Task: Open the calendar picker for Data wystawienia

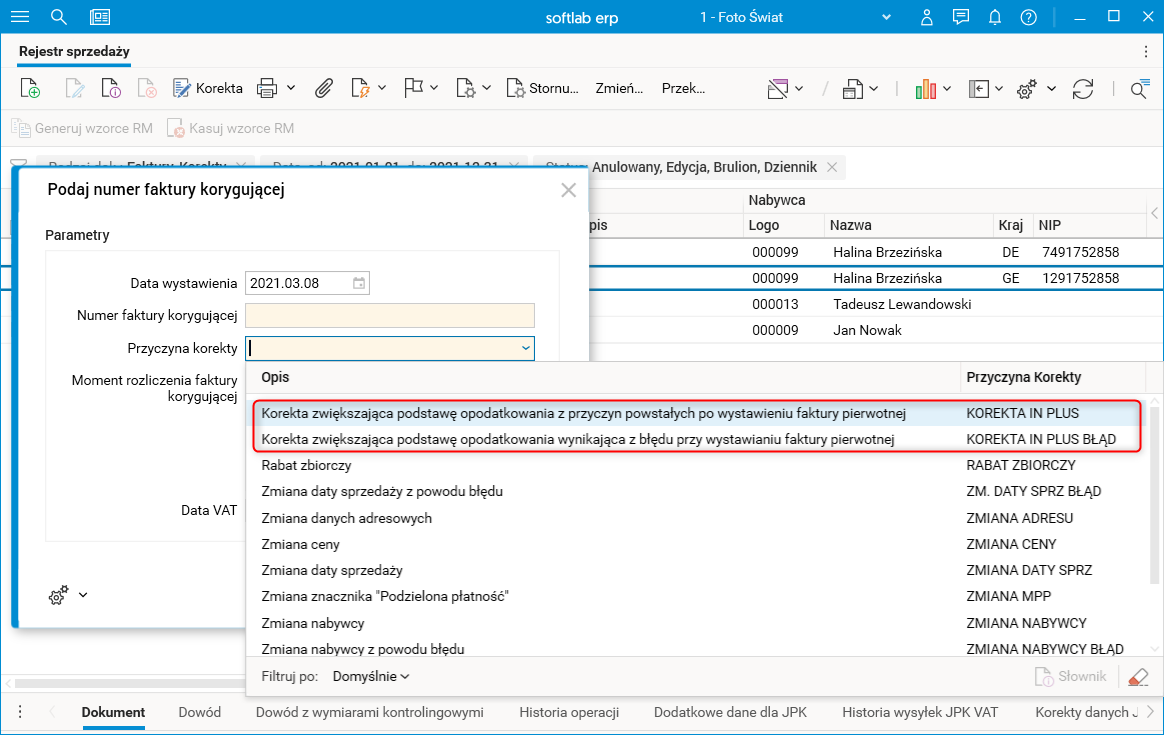Action: (x=359, y=283)
